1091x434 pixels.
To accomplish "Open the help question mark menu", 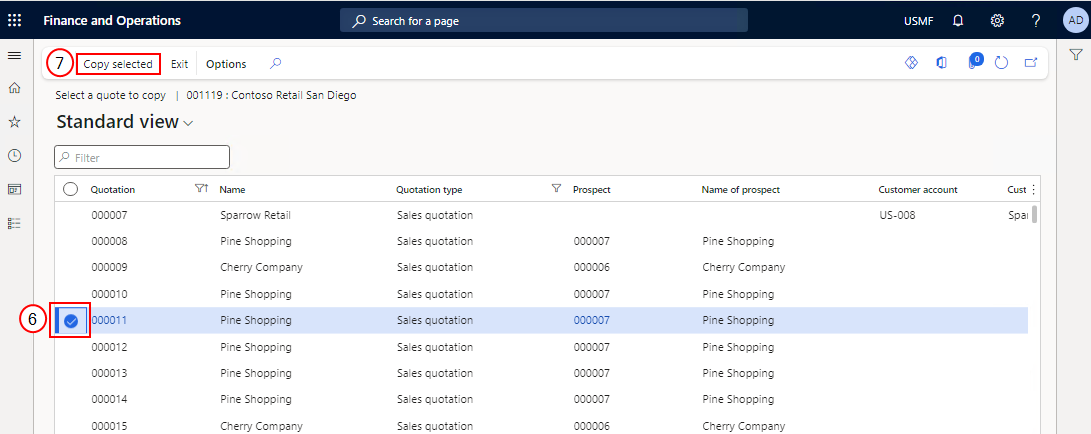I will (x=1035, y=21).
